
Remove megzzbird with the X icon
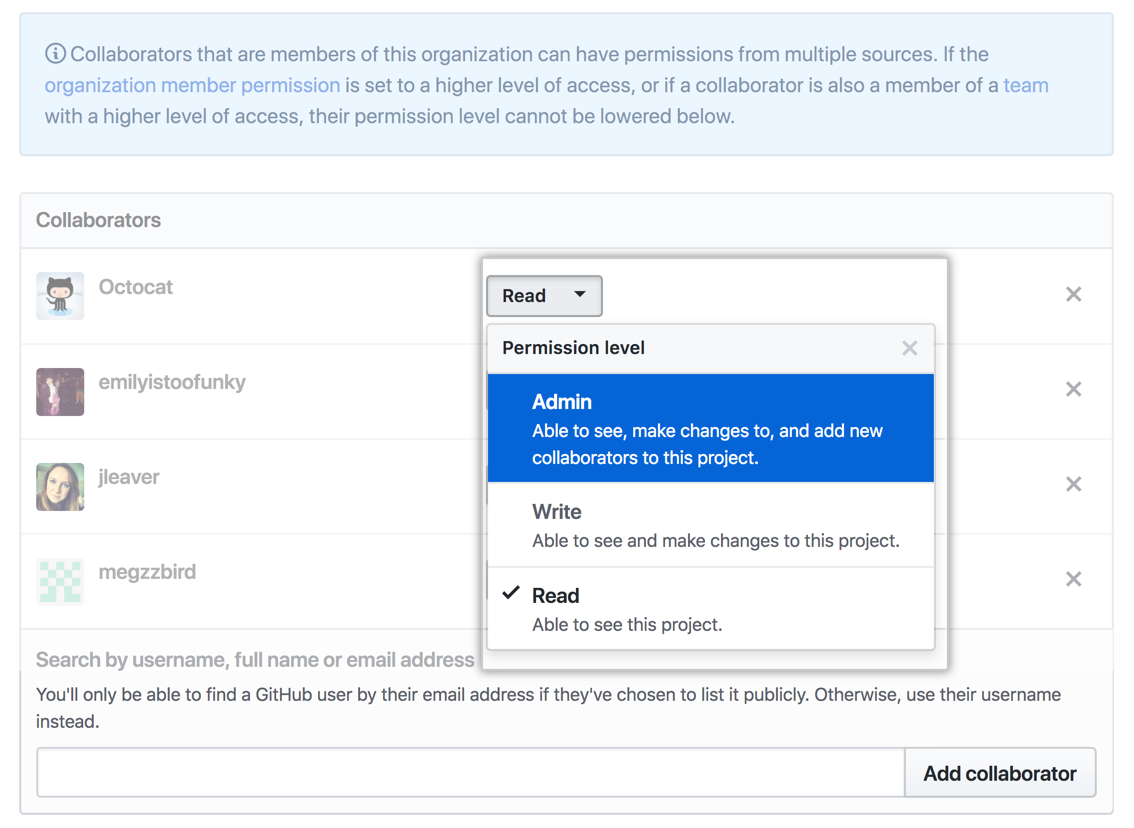1073,579
